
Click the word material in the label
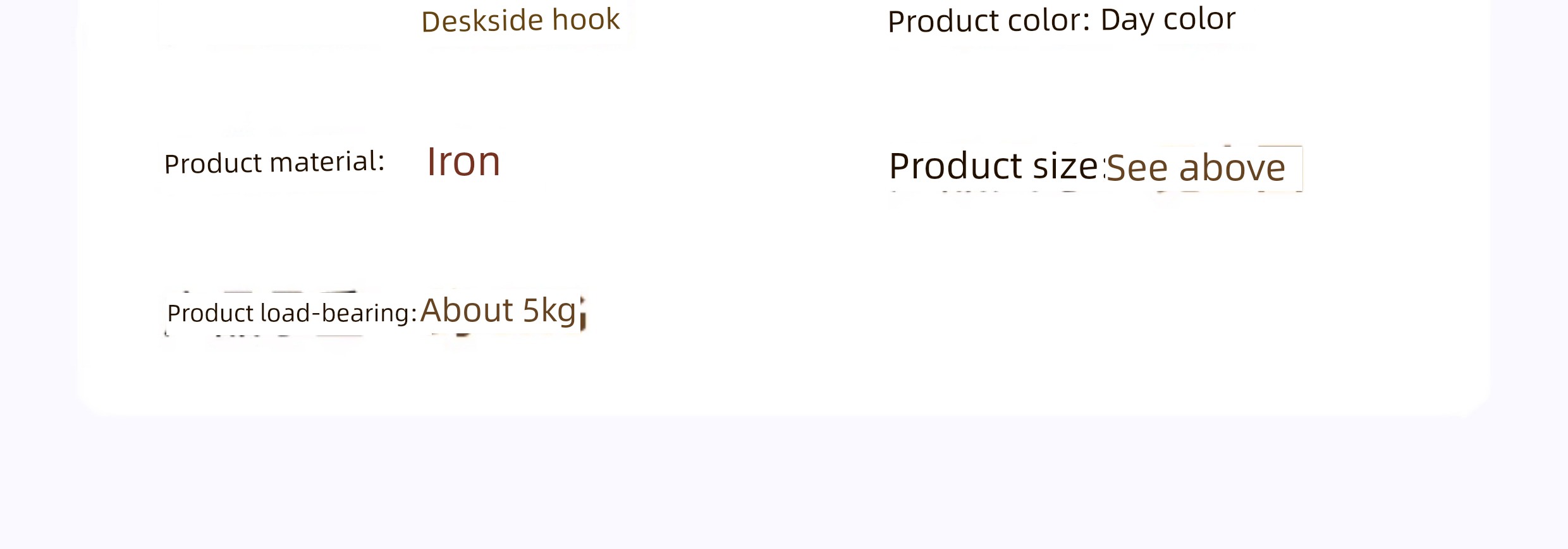[327, 162]
